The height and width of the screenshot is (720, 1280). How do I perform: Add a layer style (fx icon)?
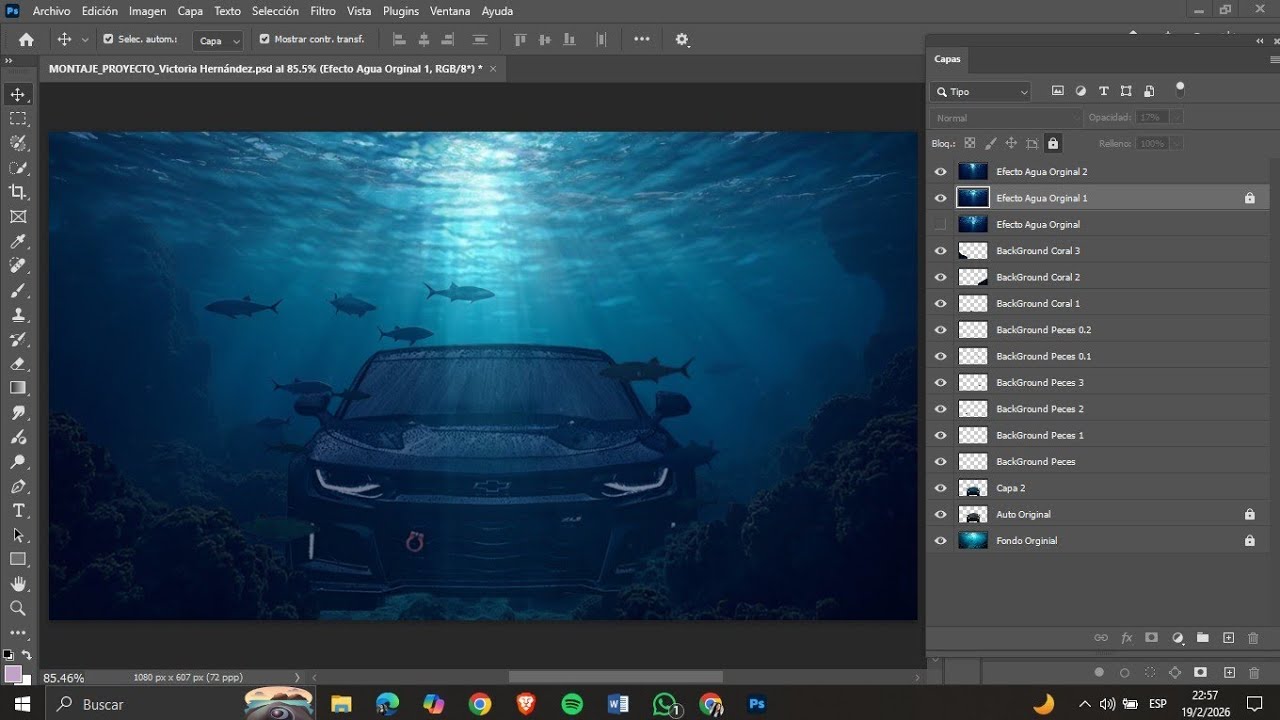(1126, 638)
